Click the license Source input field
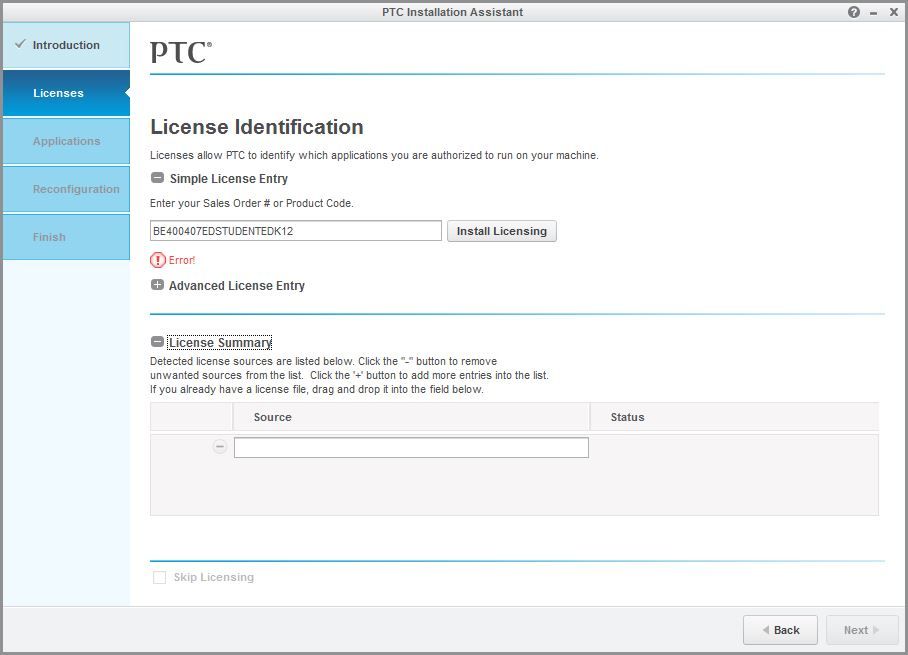Screen dimensions: 908x655 point(411,448)
